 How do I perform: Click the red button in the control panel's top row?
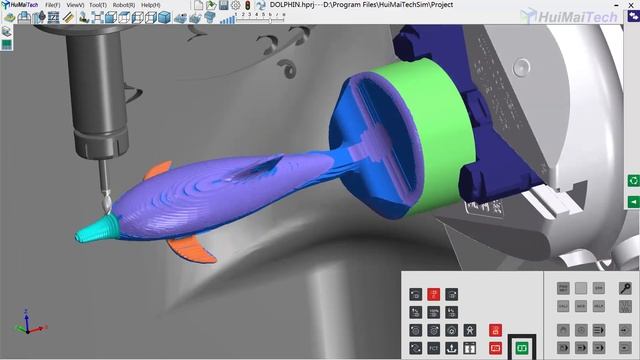(x=433, y=294)
